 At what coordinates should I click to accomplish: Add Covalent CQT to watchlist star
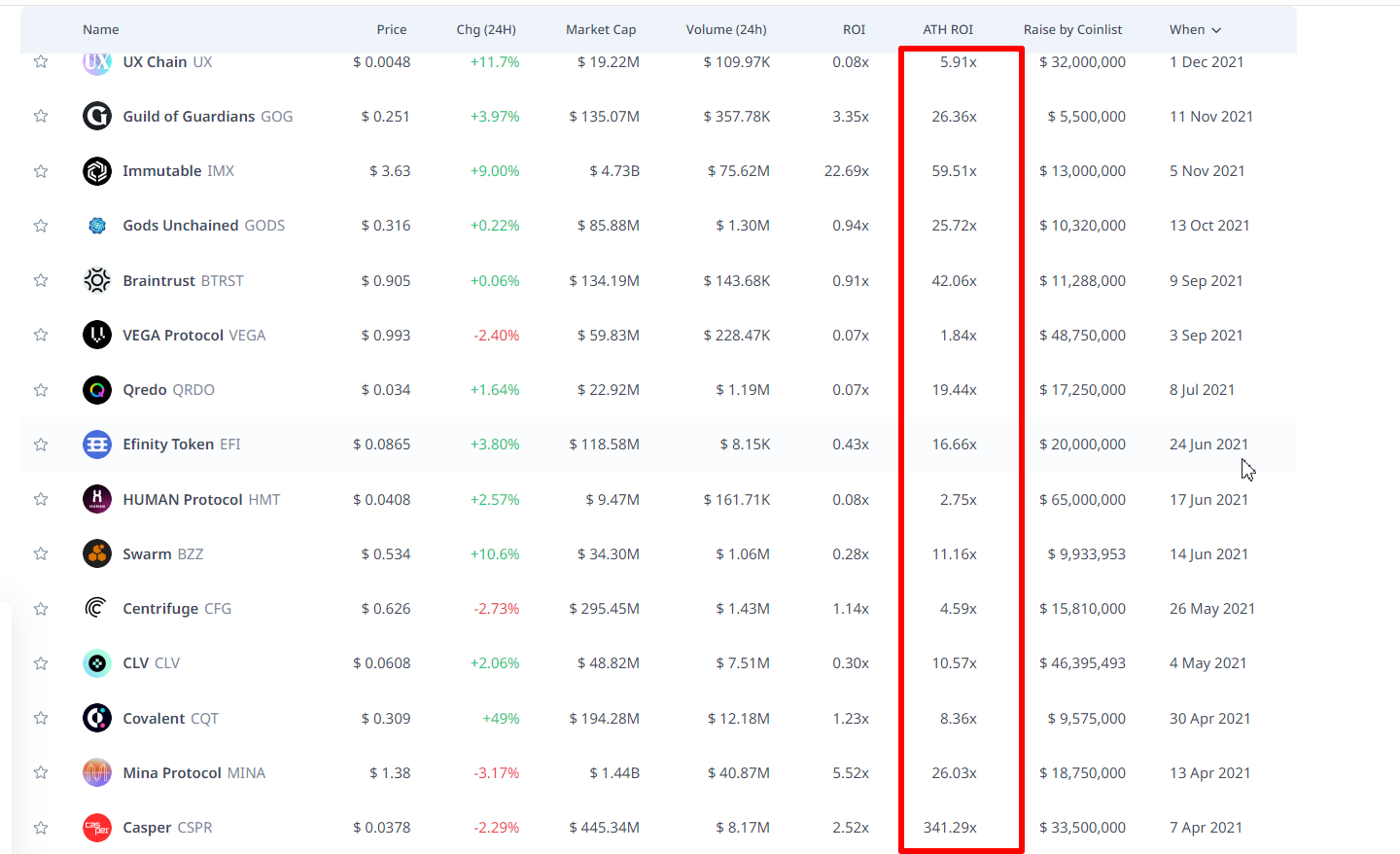pyautogui.click(x=41, y=719)
